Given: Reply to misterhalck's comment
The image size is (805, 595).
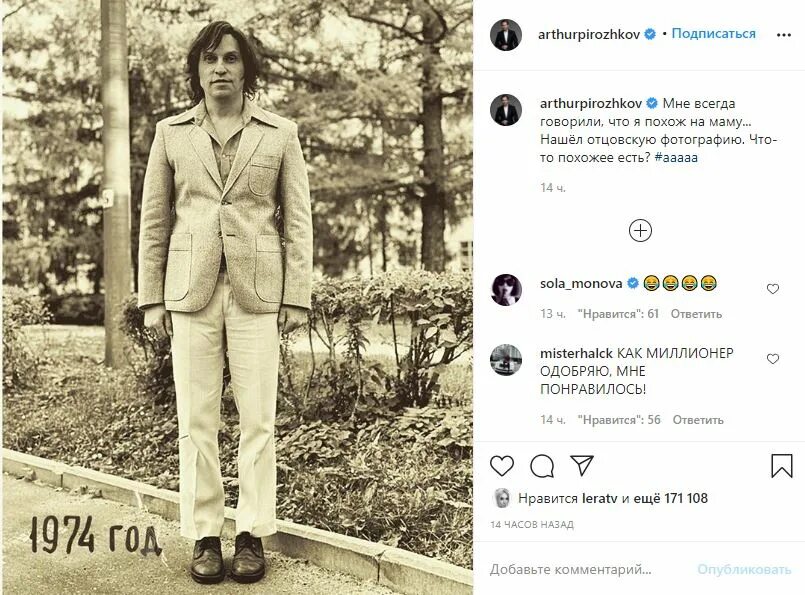Looking at the screenshot, I should tap(696, 420).
